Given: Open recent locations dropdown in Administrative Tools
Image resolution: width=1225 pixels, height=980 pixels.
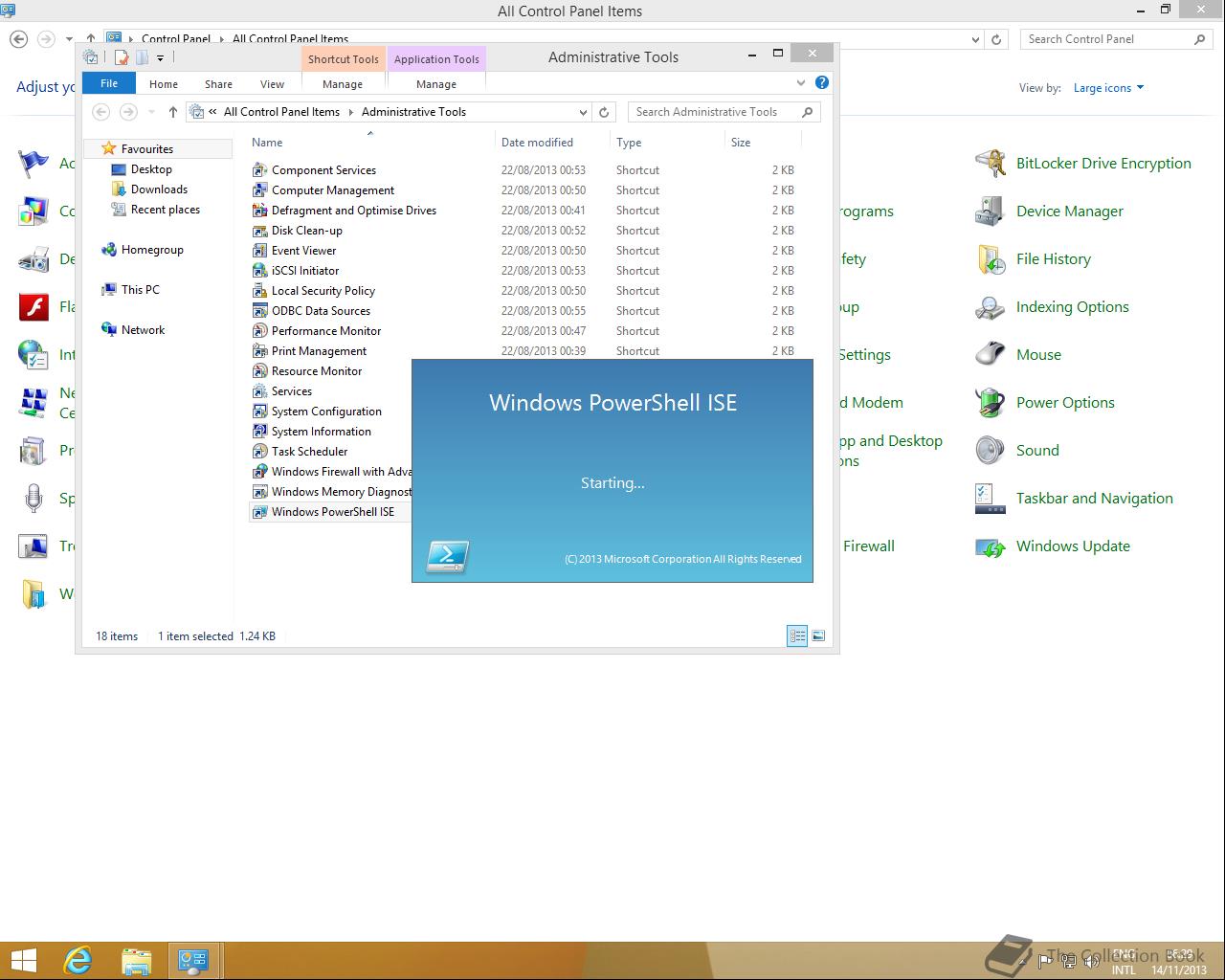Looking at the screenshot, I should [x=151, y=112].
